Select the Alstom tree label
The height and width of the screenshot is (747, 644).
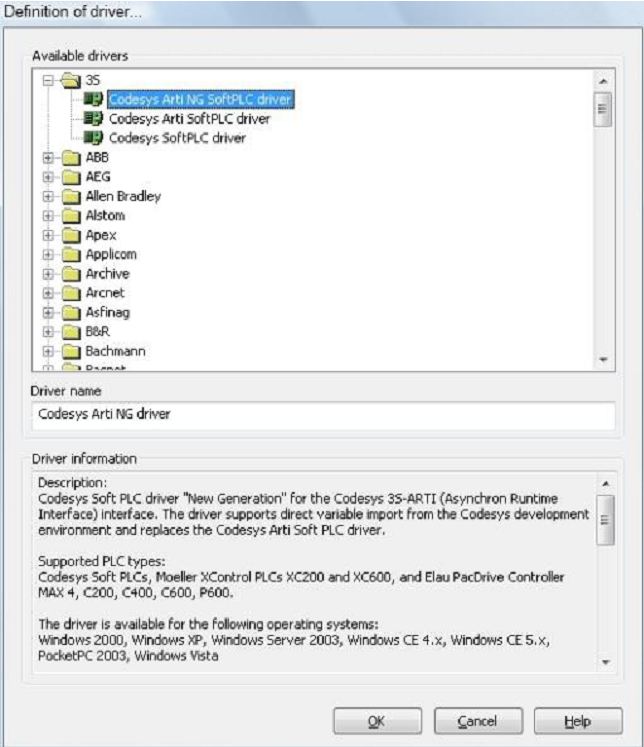point(105,216)
